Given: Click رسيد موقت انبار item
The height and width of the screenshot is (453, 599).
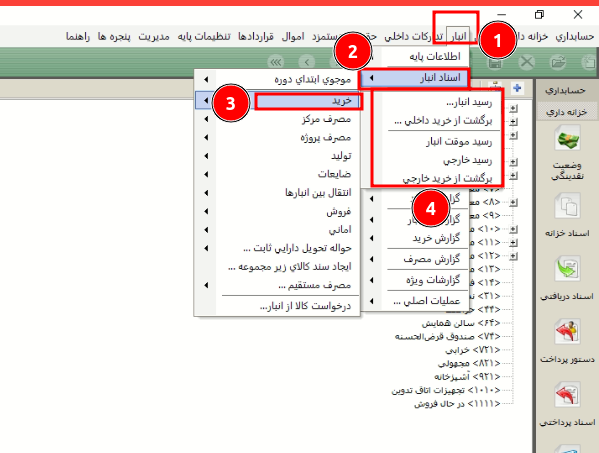Looking at the screenshot, I should point(438,142).
